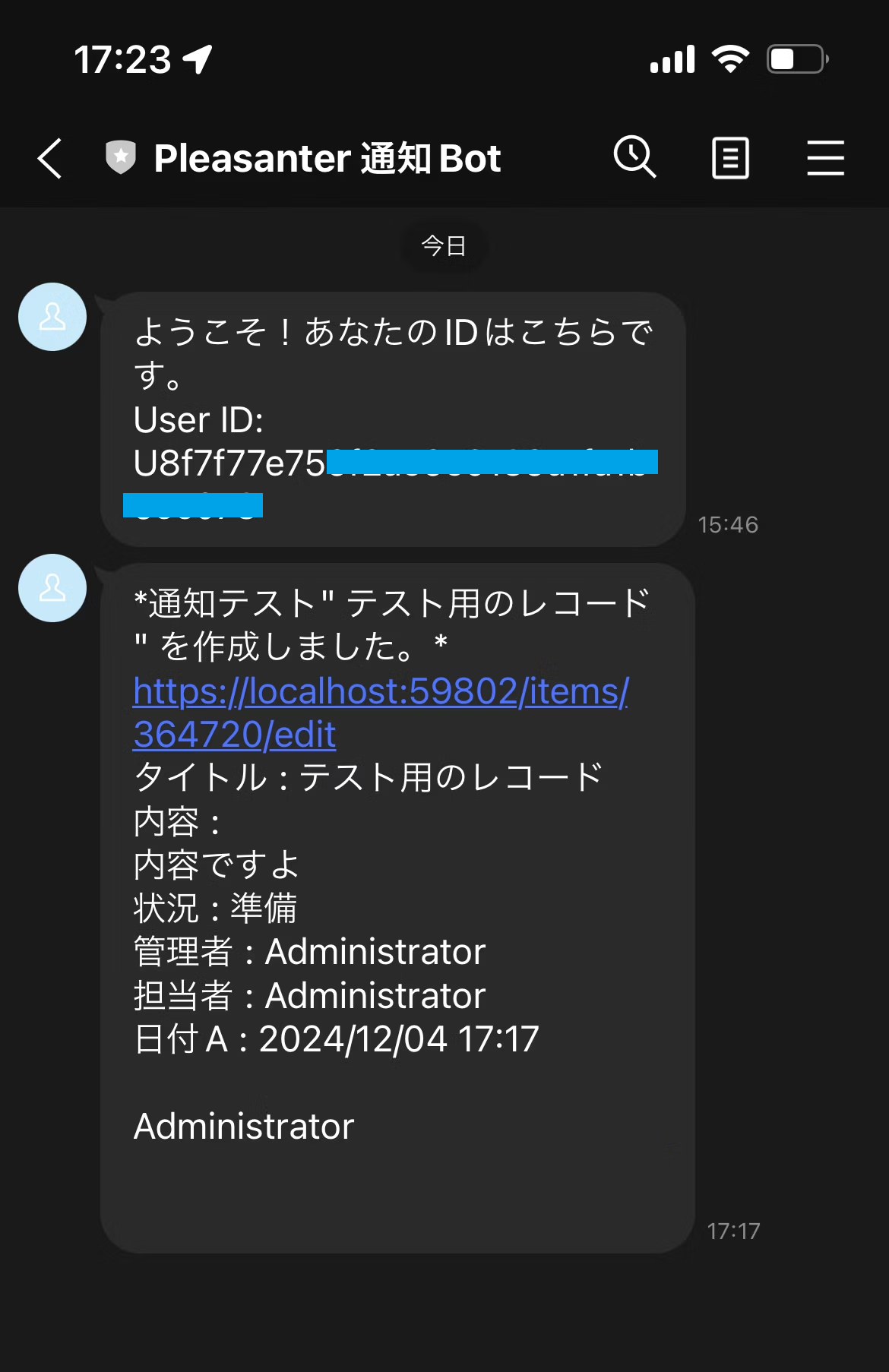Open the notes/announcements icon in the chat header
This screenshot has width=889, height=1372.
click(730, 157)
